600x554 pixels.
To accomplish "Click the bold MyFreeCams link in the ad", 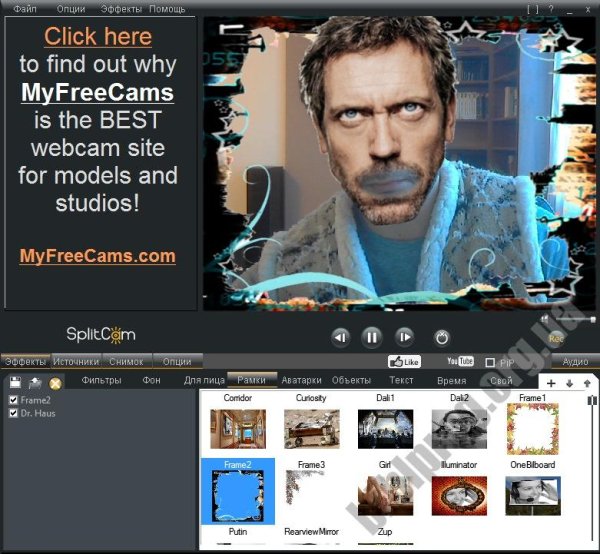I will (98, 93).
